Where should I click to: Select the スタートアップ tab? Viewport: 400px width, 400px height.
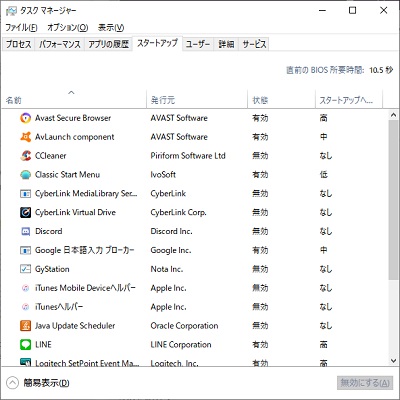click(157, 43)
